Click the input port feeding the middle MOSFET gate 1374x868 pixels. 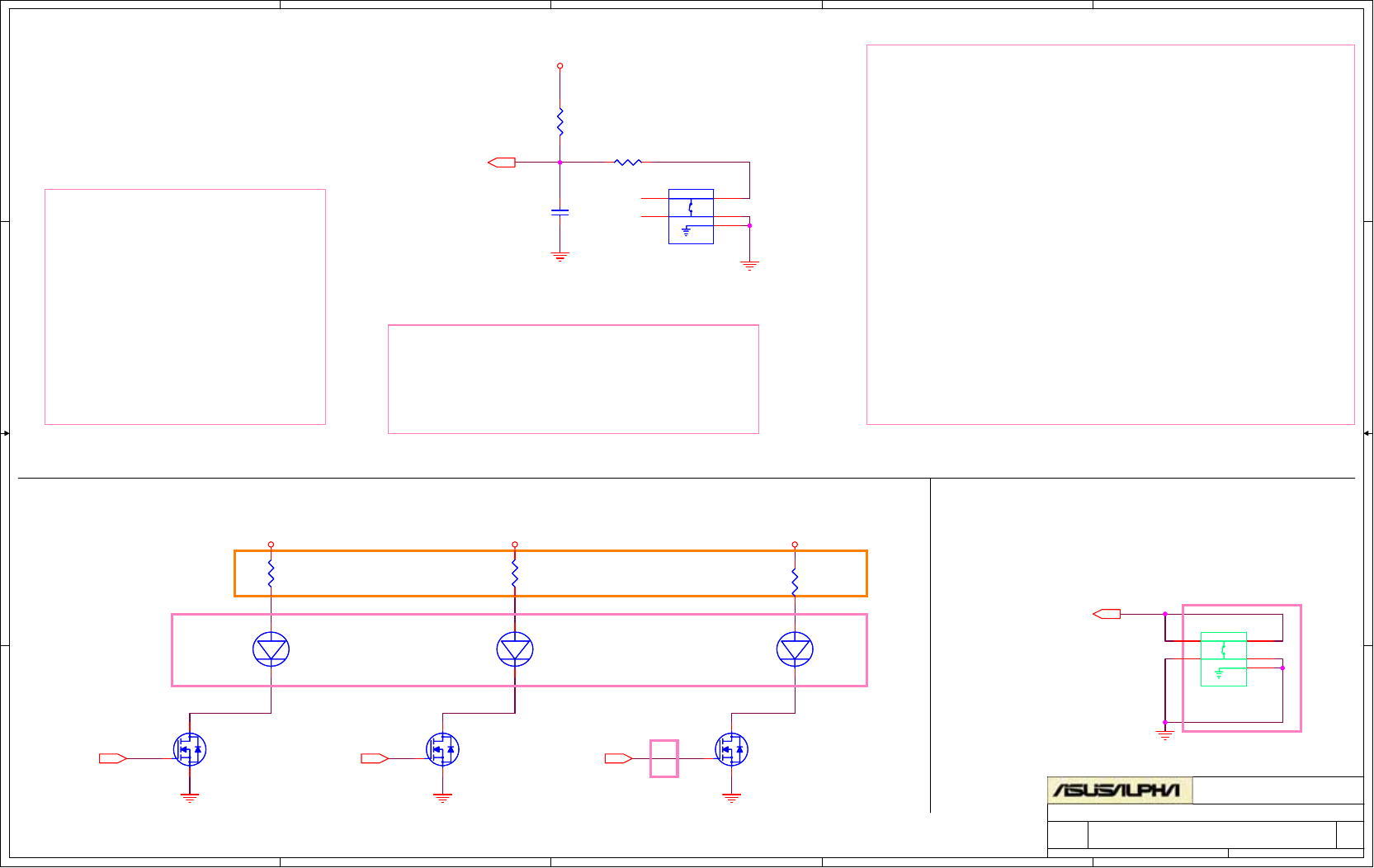375,758
